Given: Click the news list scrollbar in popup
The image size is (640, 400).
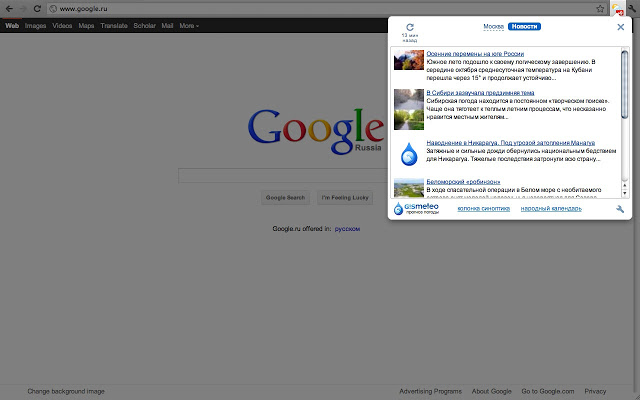Looking at the screenshot, I should pyautogui.click(x=625, y=120).
